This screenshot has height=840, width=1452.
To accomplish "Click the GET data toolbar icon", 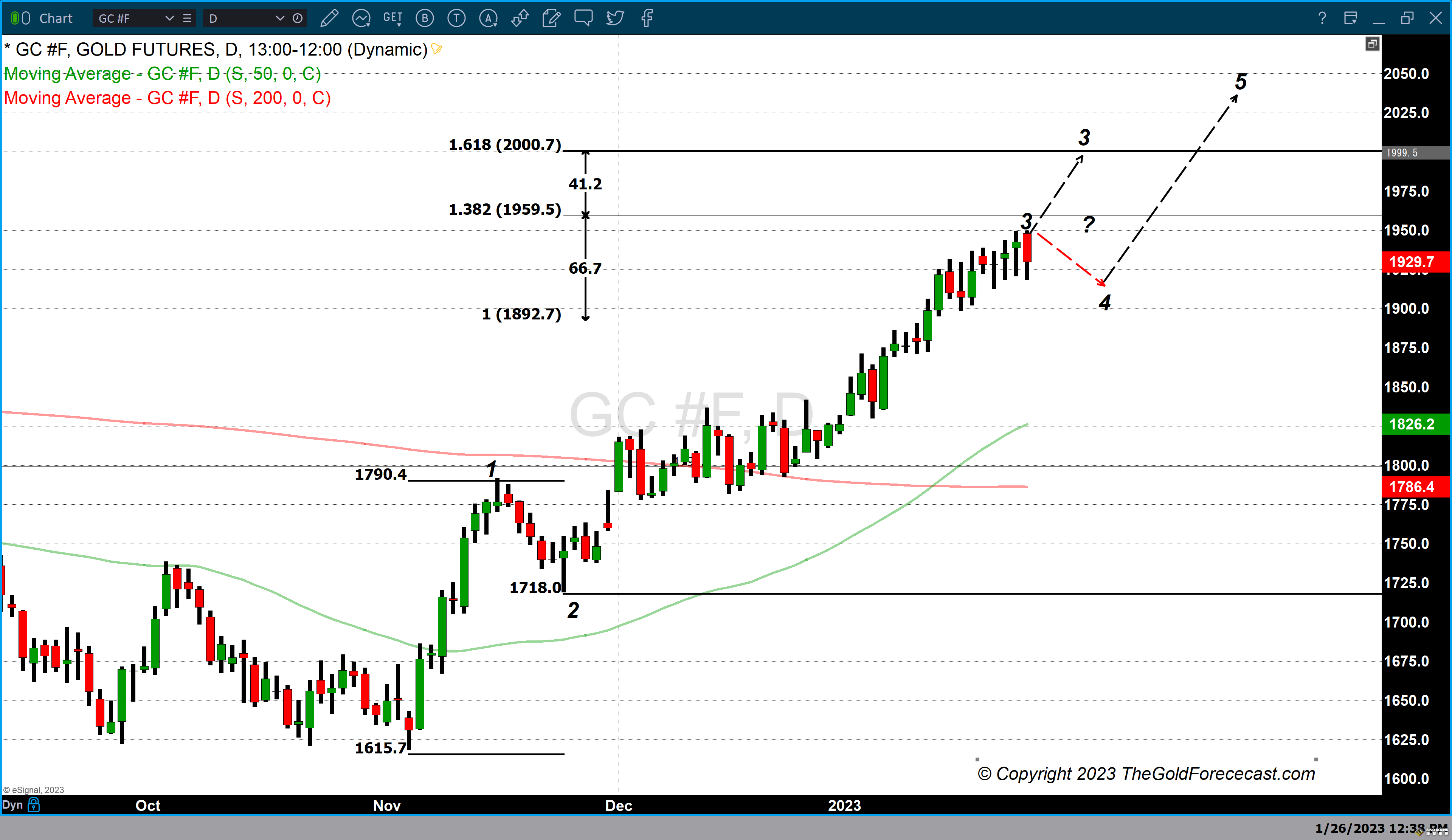I will click(392, 19).
